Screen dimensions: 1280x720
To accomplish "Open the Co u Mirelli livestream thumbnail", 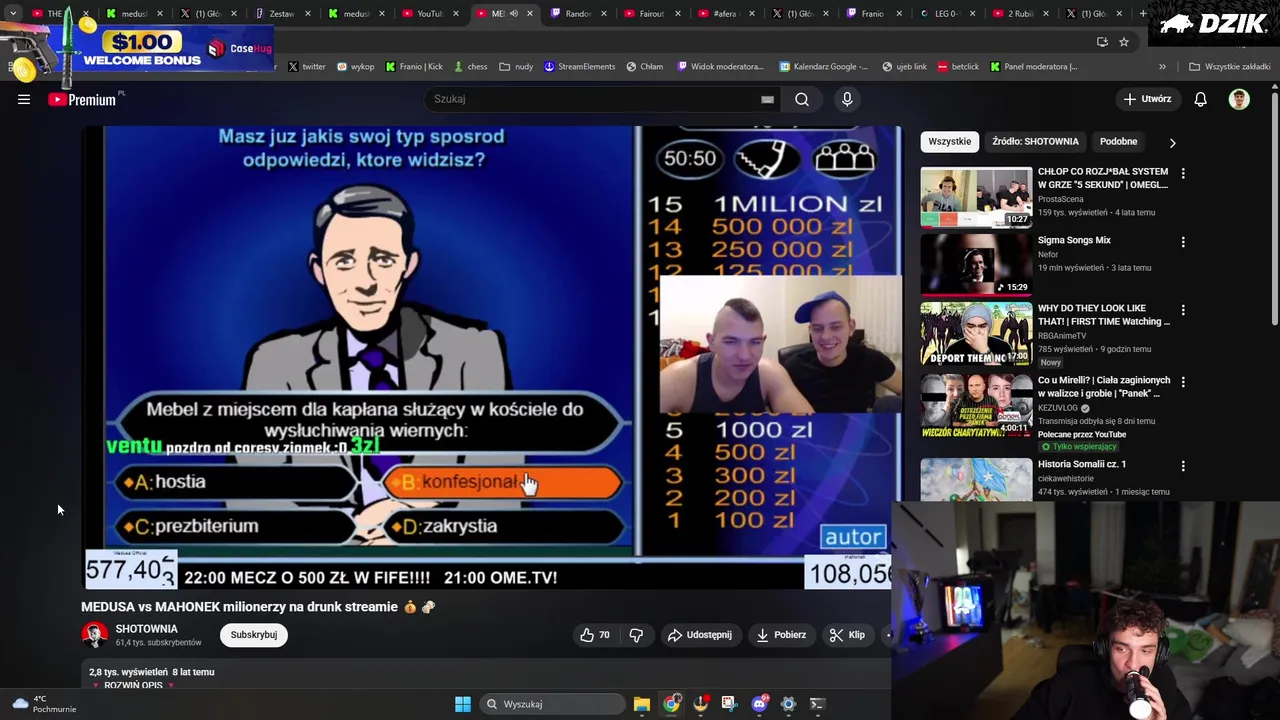I will pyautogui.click(x=976, y=405).
